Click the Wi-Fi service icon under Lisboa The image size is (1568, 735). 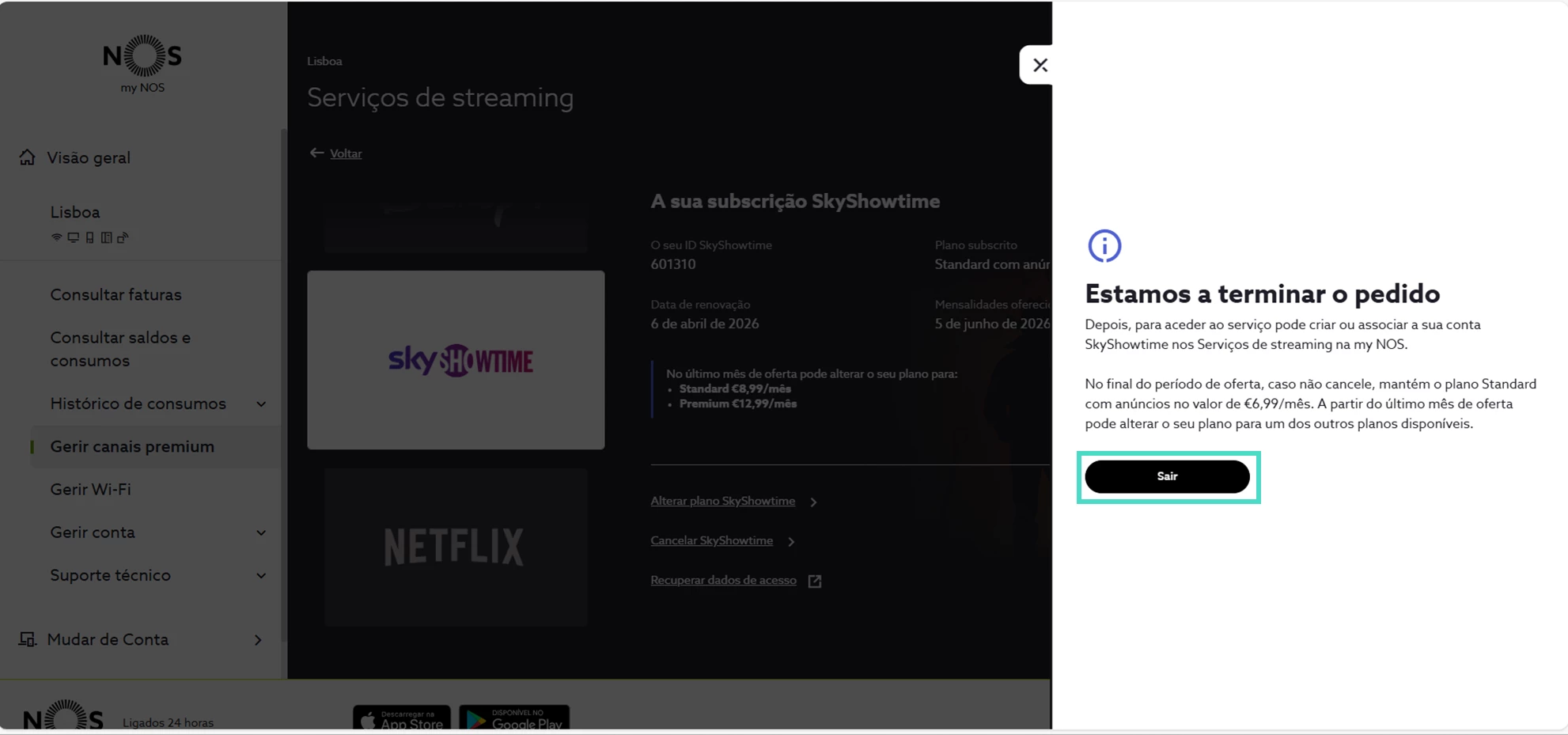pos(56,237)
